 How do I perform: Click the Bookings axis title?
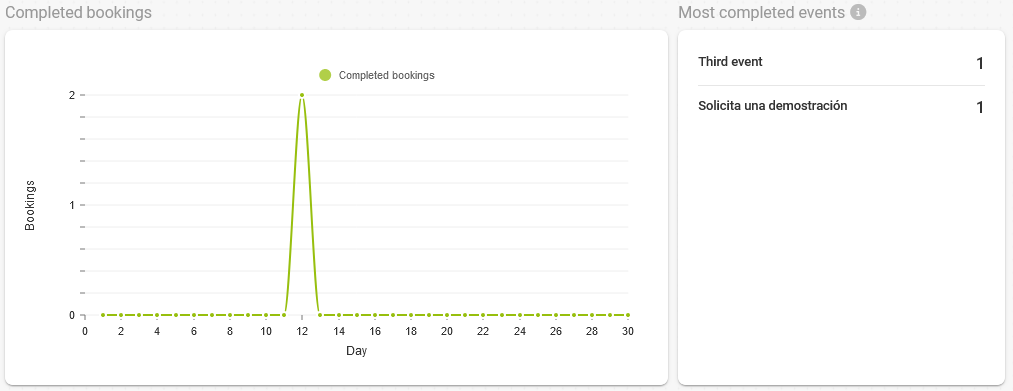[30, 205]
